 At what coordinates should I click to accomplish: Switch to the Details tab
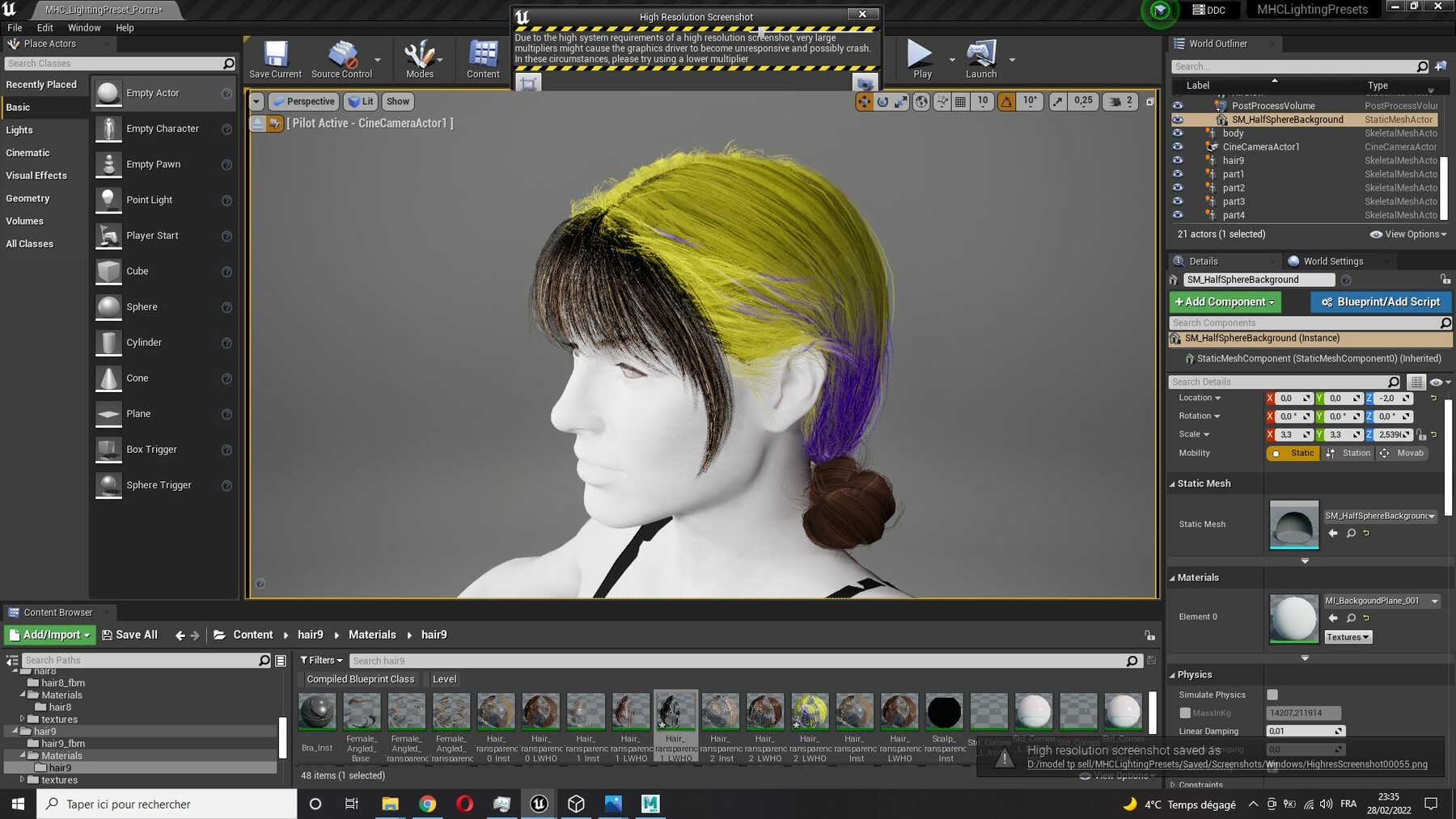[1203, 261]
